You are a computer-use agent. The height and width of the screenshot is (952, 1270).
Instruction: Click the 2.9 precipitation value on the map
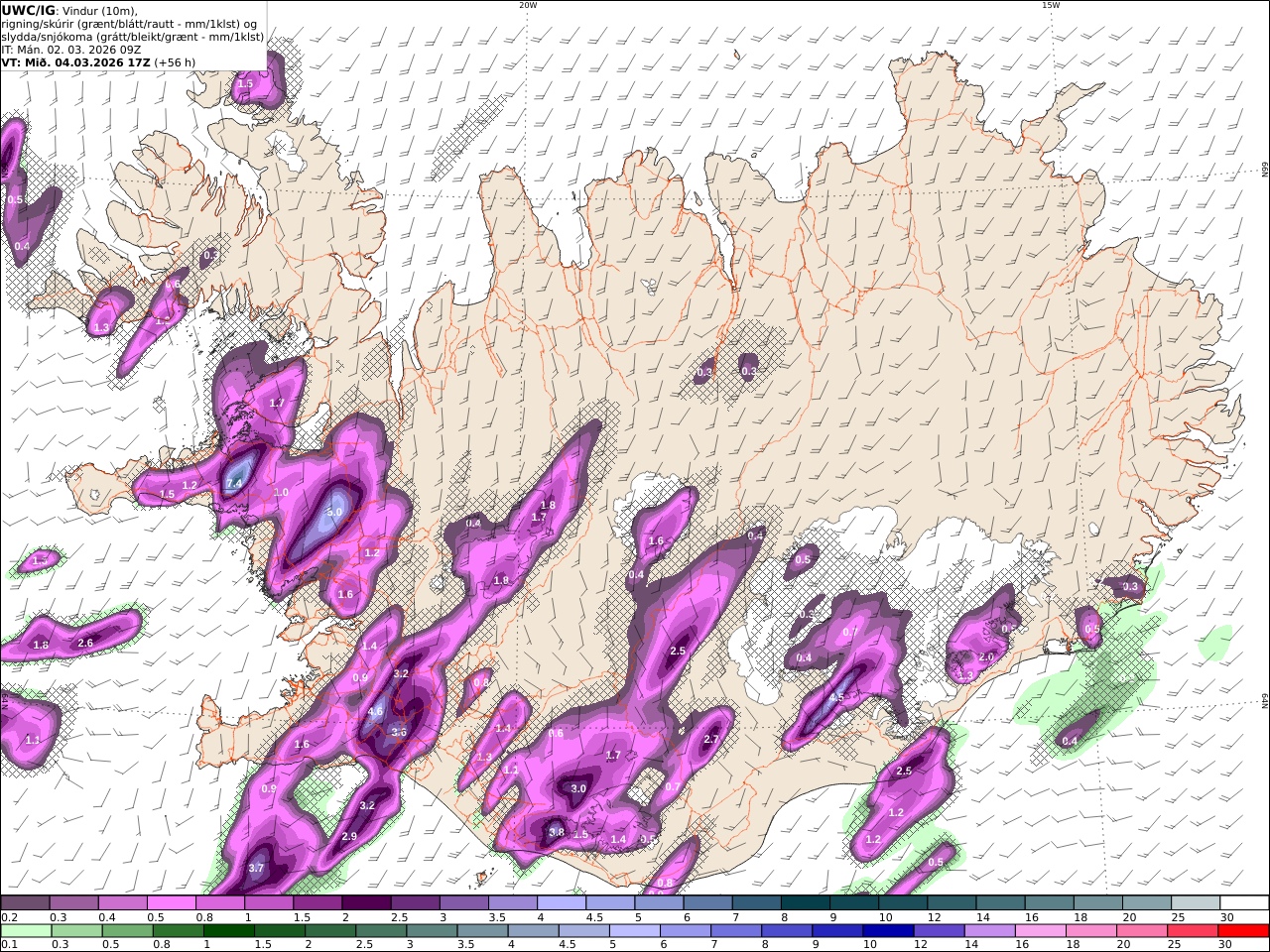pyautogui.click(x=349, y=836)
